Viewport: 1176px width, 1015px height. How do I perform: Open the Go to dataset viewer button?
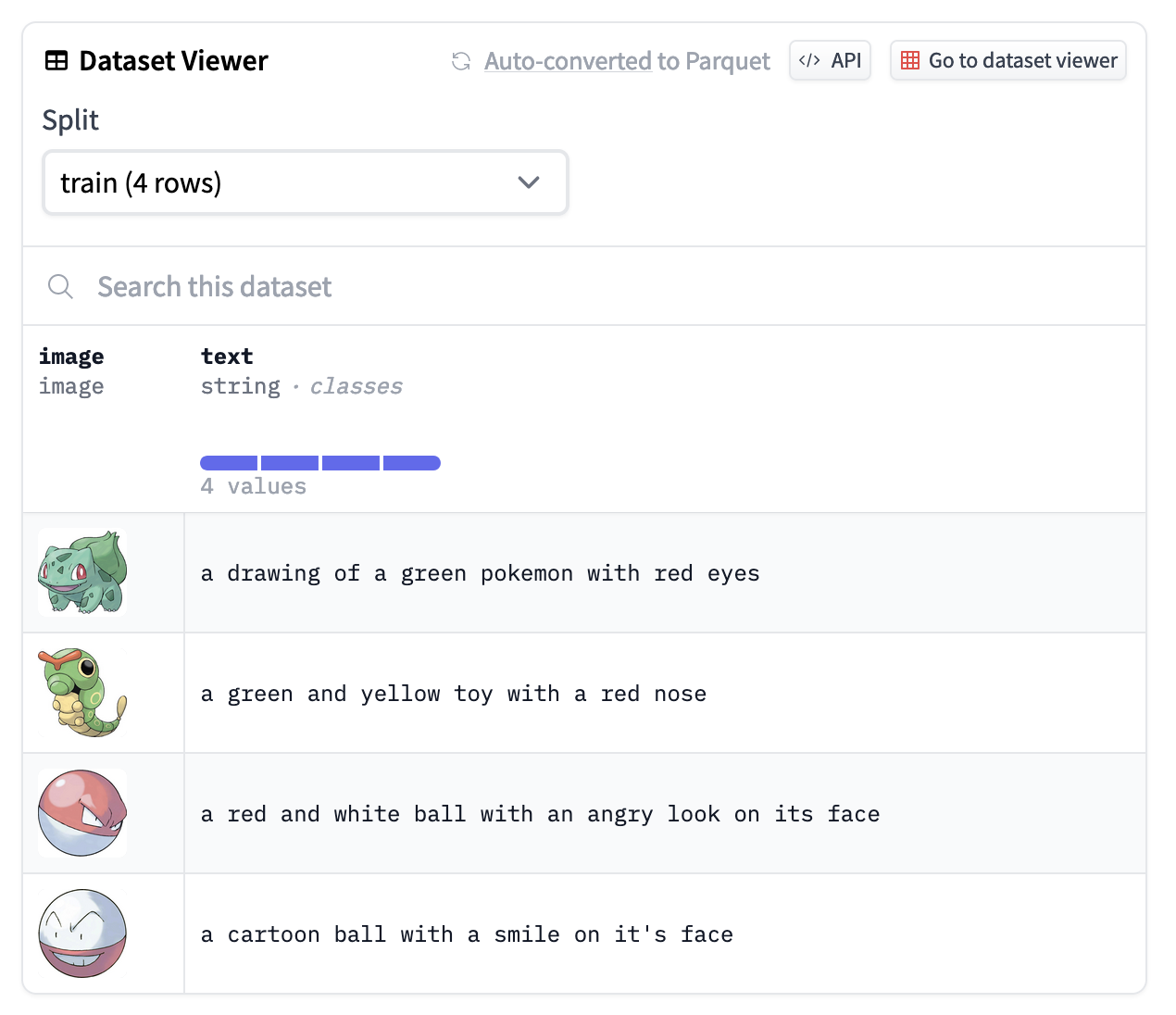pos(1008,61)
